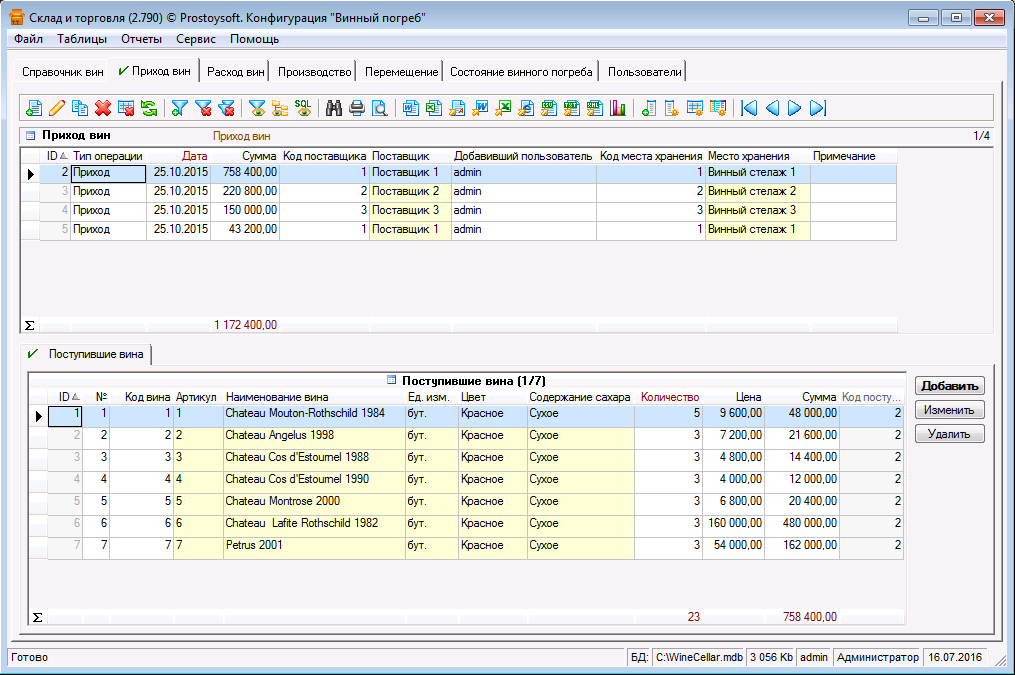Switch to the Состояние винного погреба tab
This screenshot has width=1015, height=675.
[x=521, y=72]
